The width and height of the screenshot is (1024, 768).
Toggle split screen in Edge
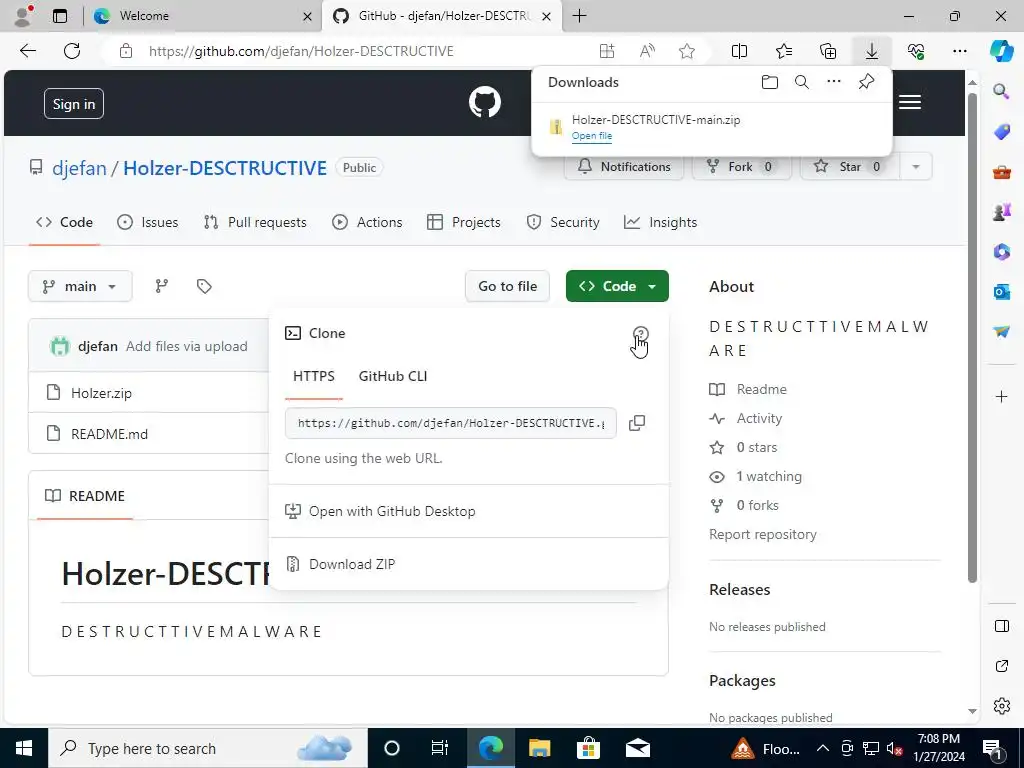pyautogui.click(x=739, y=51)
